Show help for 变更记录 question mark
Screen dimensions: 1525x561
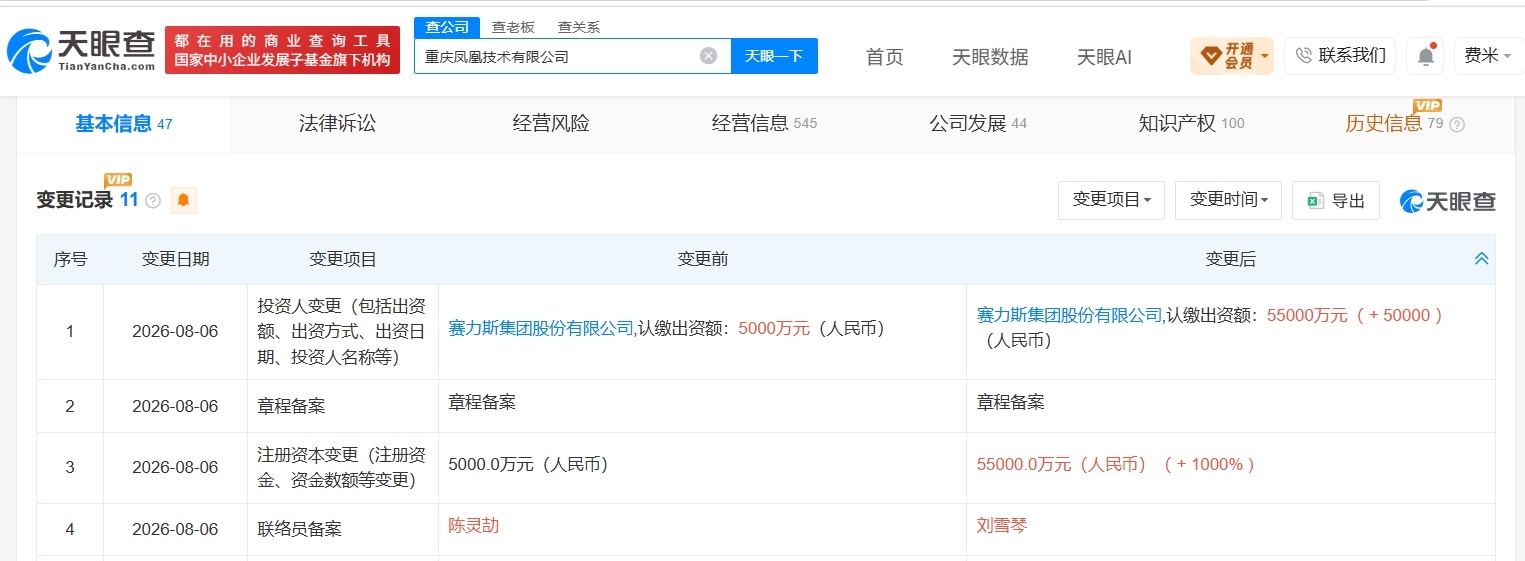[x=153, y=200]
